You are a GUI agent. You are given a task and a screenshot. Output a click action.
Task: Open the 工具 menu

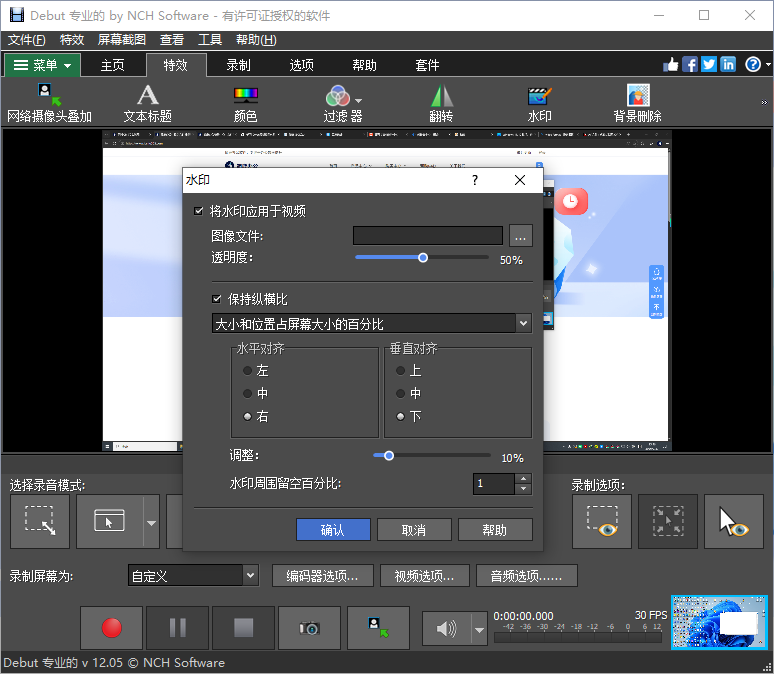210,40
